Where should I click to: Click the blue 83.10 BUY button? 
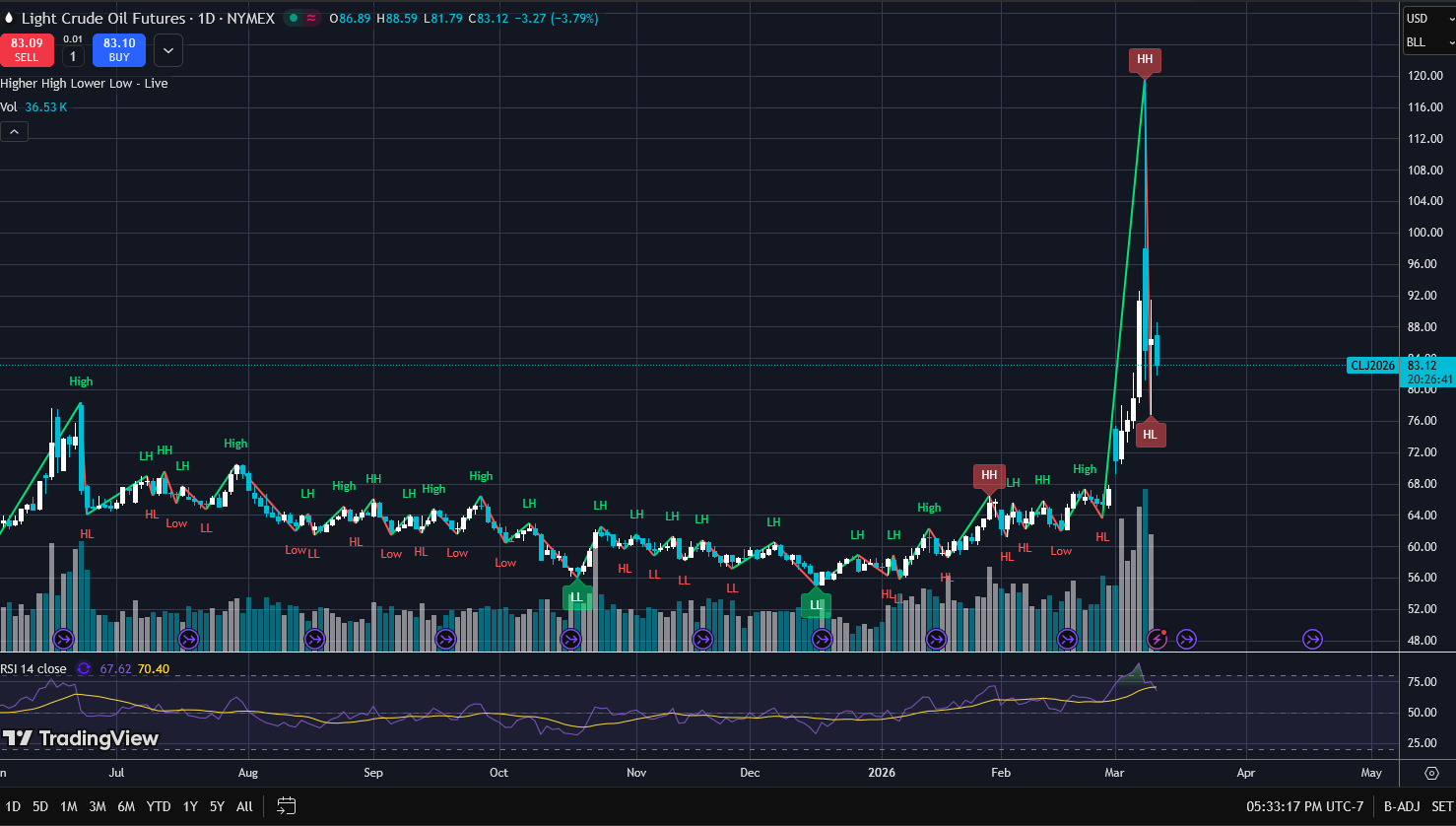tap(119, 49)
